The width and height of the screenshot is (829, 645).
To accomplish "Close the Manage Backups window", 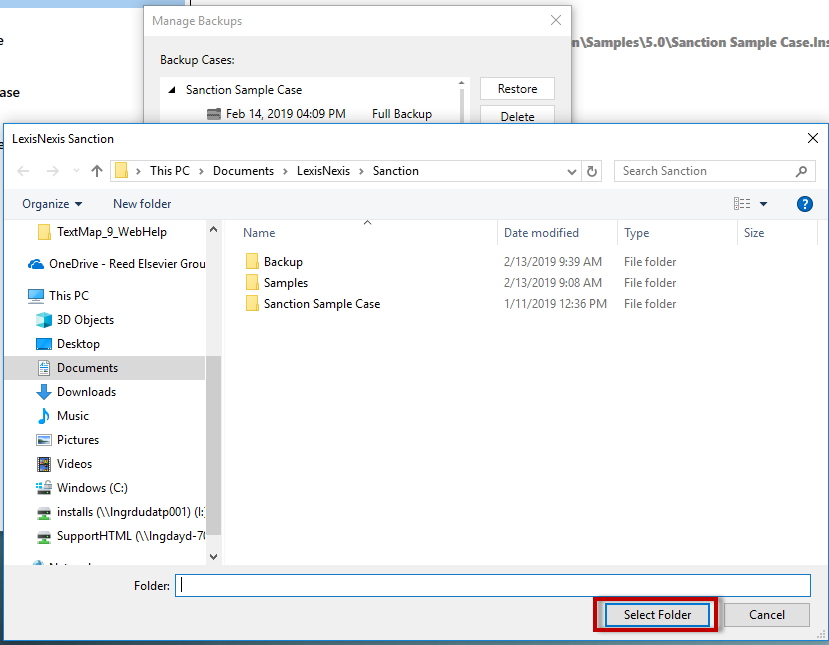I will click(556, 20).
